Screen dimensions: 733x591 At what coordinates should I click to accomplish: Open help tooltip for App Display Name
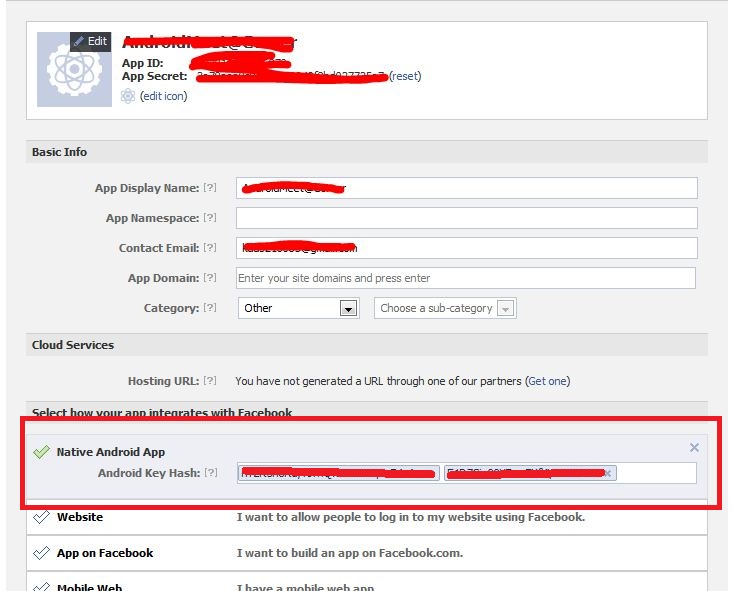point(210,187)
